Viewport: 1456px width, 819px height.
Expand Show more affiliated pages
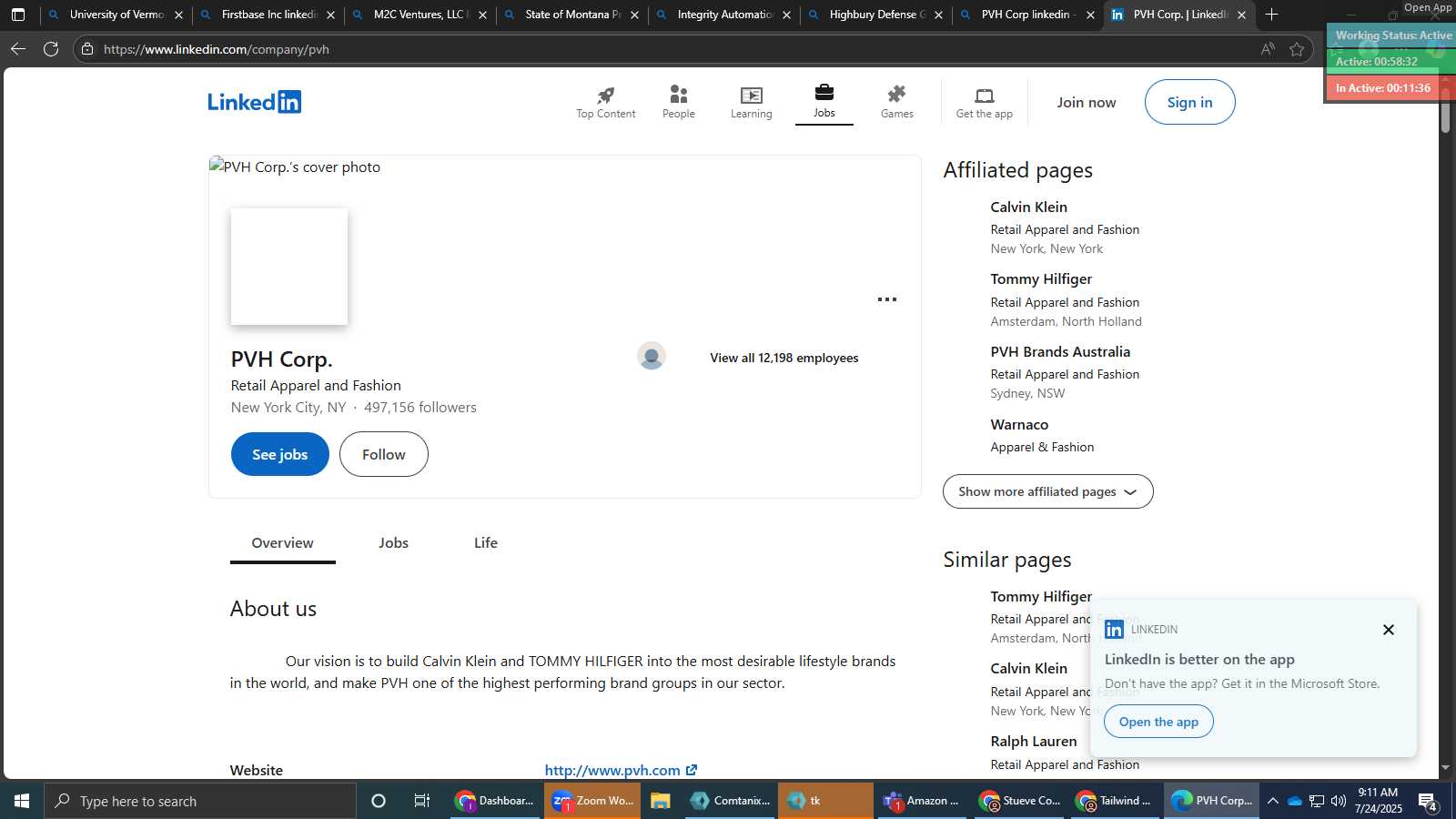coord(1047,491)
